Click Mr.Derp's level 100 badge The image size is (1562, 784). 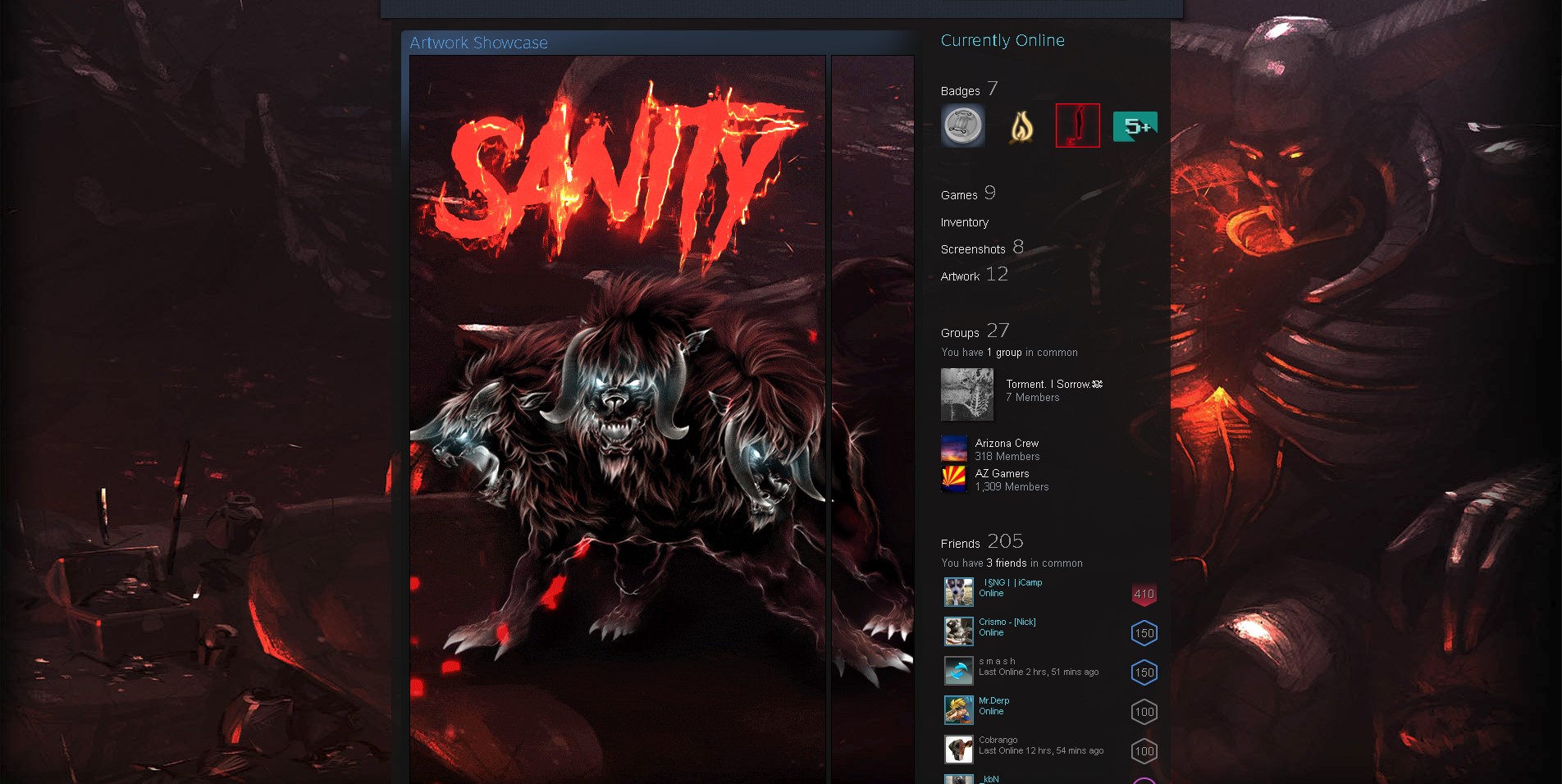1144,712
